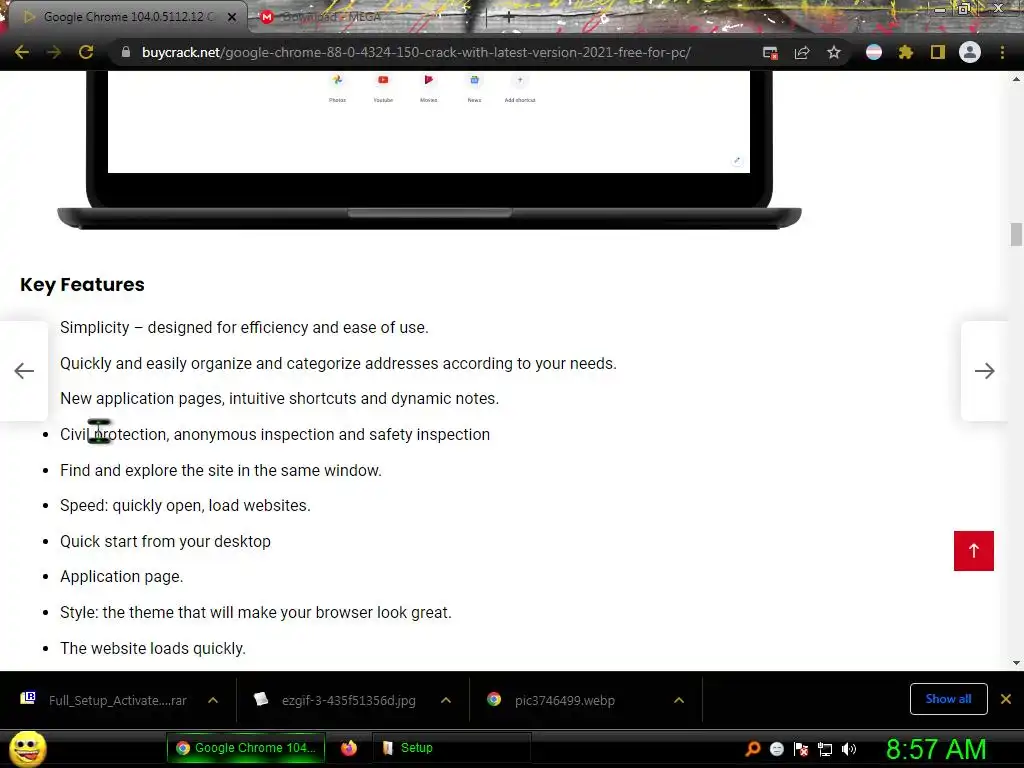Open a new tab with plus button

coord(508,18)
